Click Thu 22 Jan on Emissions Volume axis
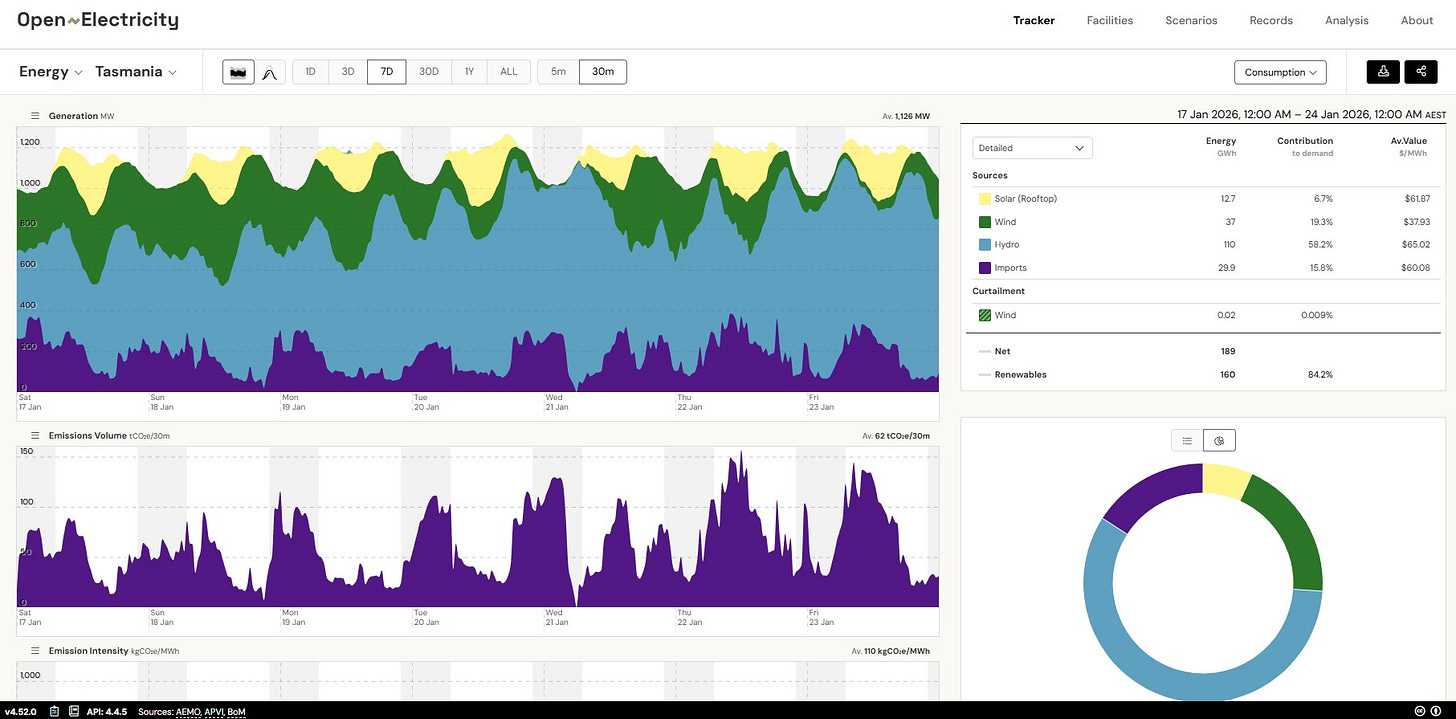Screen dimensions: 1456x719 690,617
